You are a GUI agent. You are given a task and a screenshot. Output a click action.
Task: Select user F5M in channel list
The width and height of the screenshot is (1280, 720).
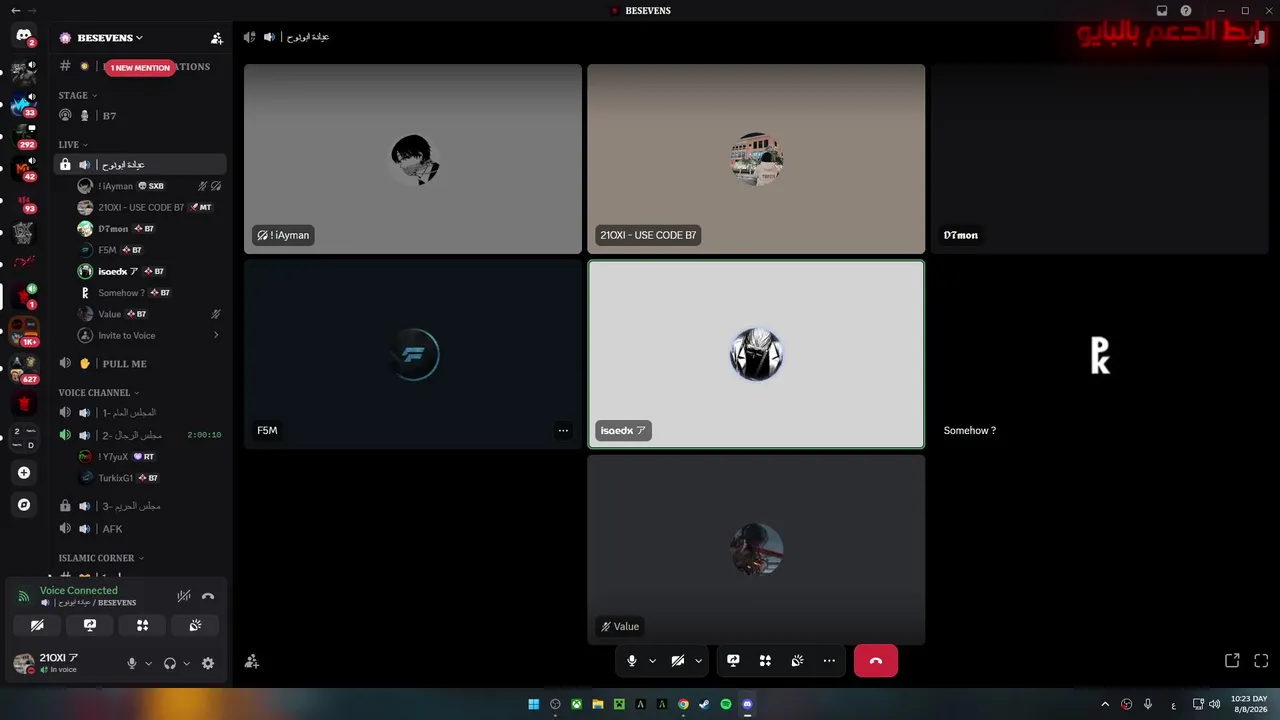(x=150, y=250)
